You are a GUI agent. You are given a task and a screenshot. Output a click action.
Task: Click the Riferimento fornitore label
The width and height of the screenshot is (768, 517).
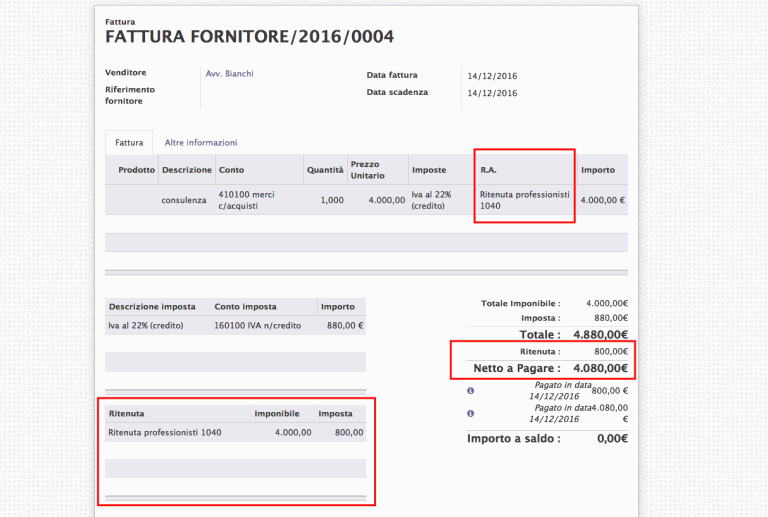130,95
